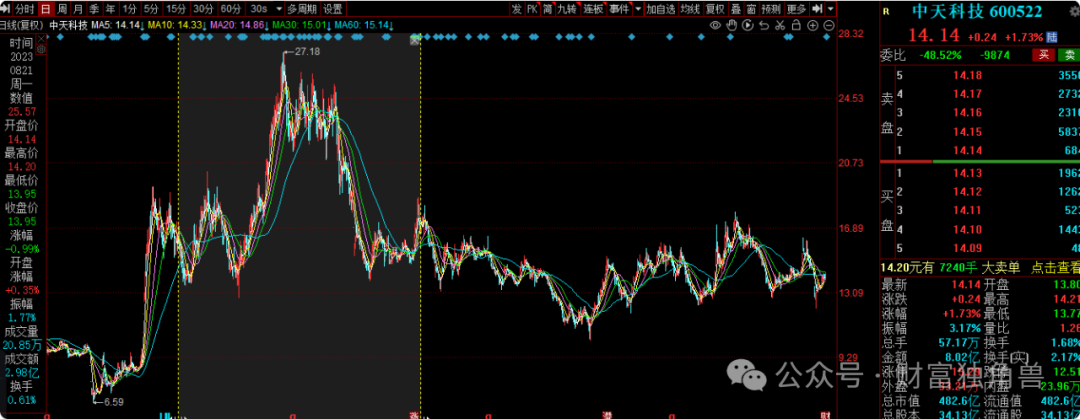Toggle the 连板 indicator button
Screen dimensions: 1080x419
coord(593,9)
